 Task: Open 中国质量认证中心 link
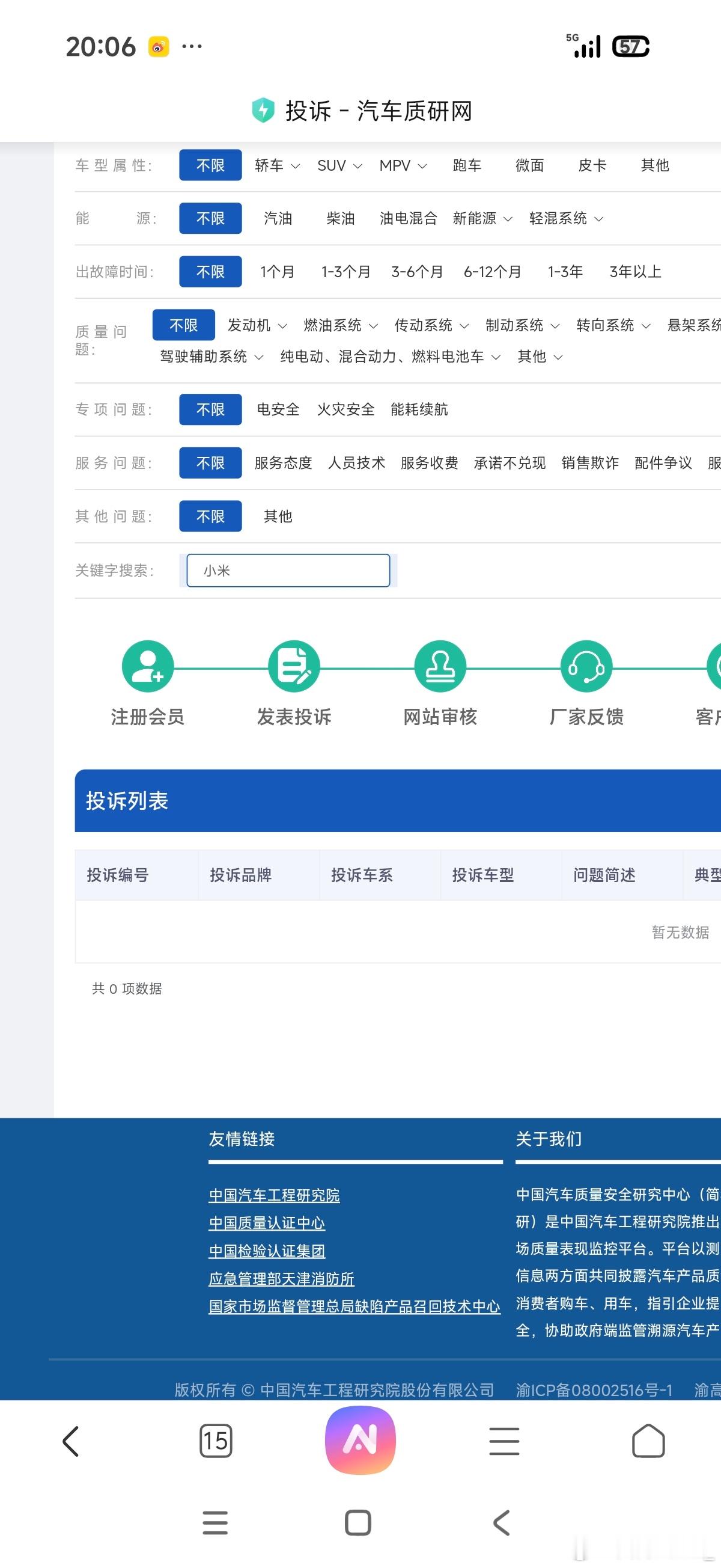coord(267,1223)
